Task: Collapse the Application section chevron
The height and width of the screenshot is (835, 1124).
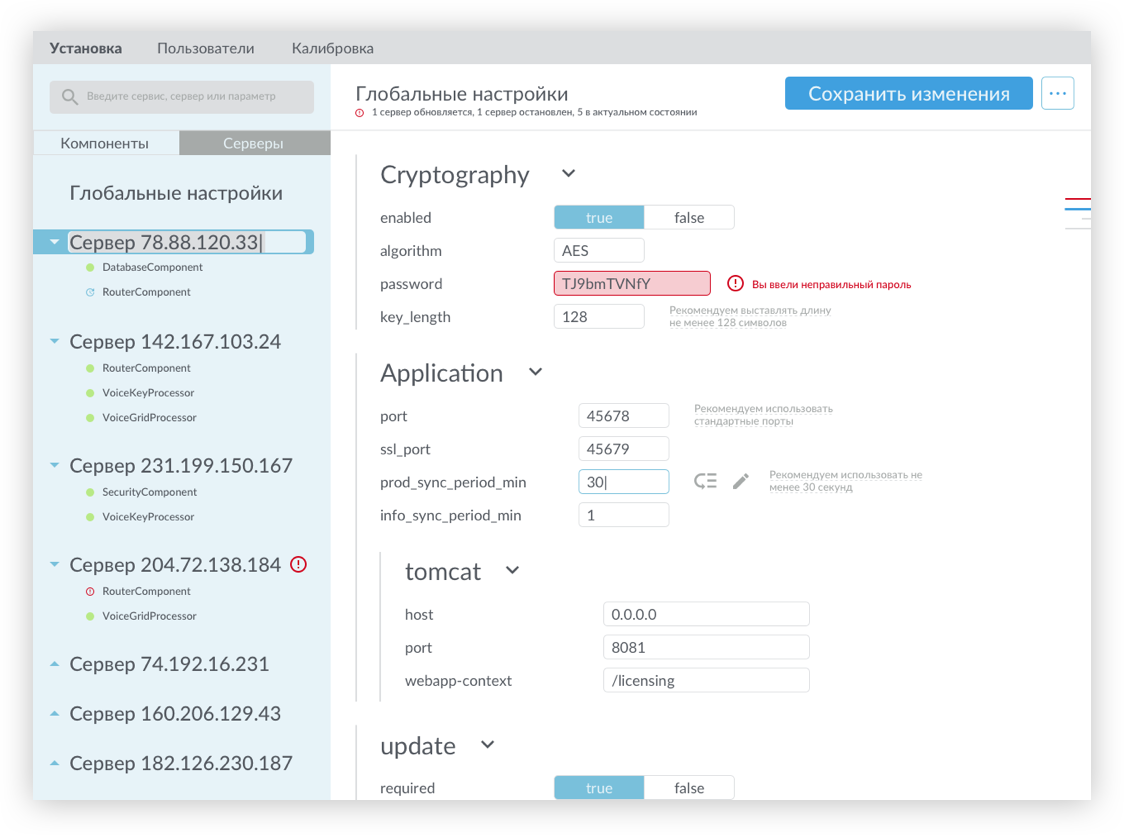Action: click(x=535, y=372)
